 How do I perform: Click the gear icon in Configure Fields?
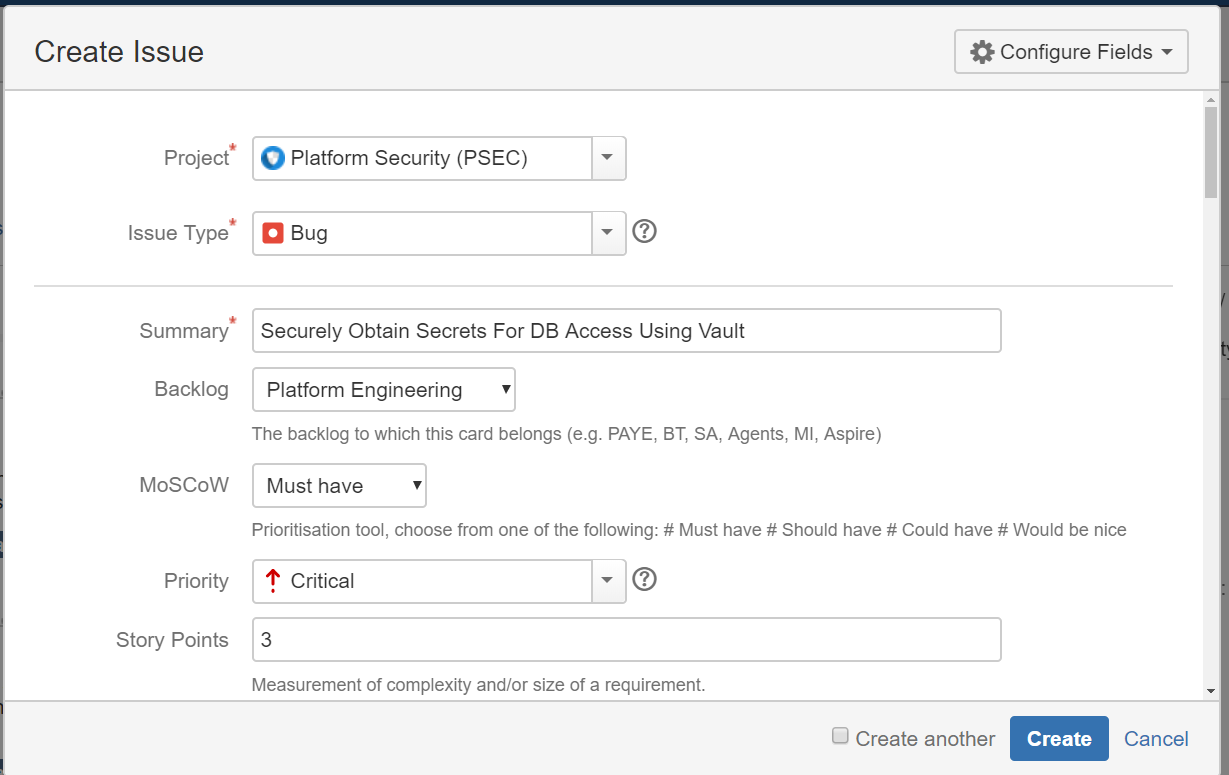click(x=982, y=52)
